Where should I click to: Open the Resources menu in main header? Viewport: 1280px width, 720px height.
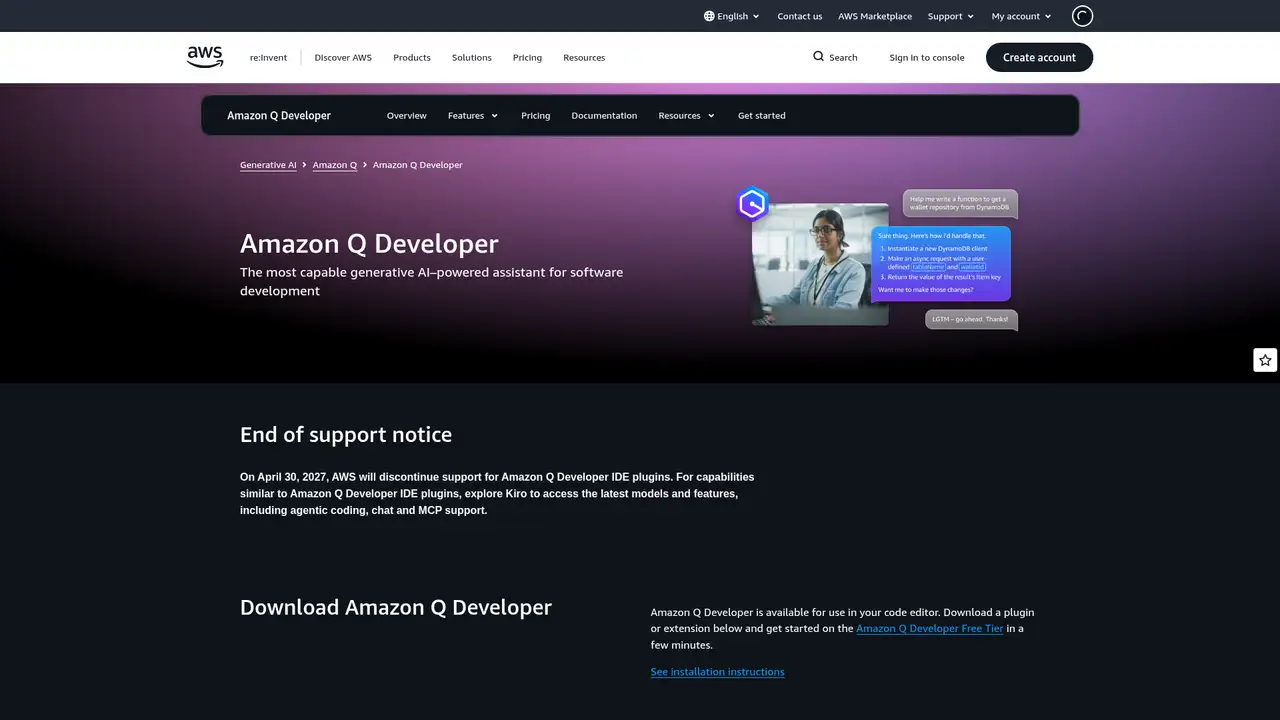[584, 58]
